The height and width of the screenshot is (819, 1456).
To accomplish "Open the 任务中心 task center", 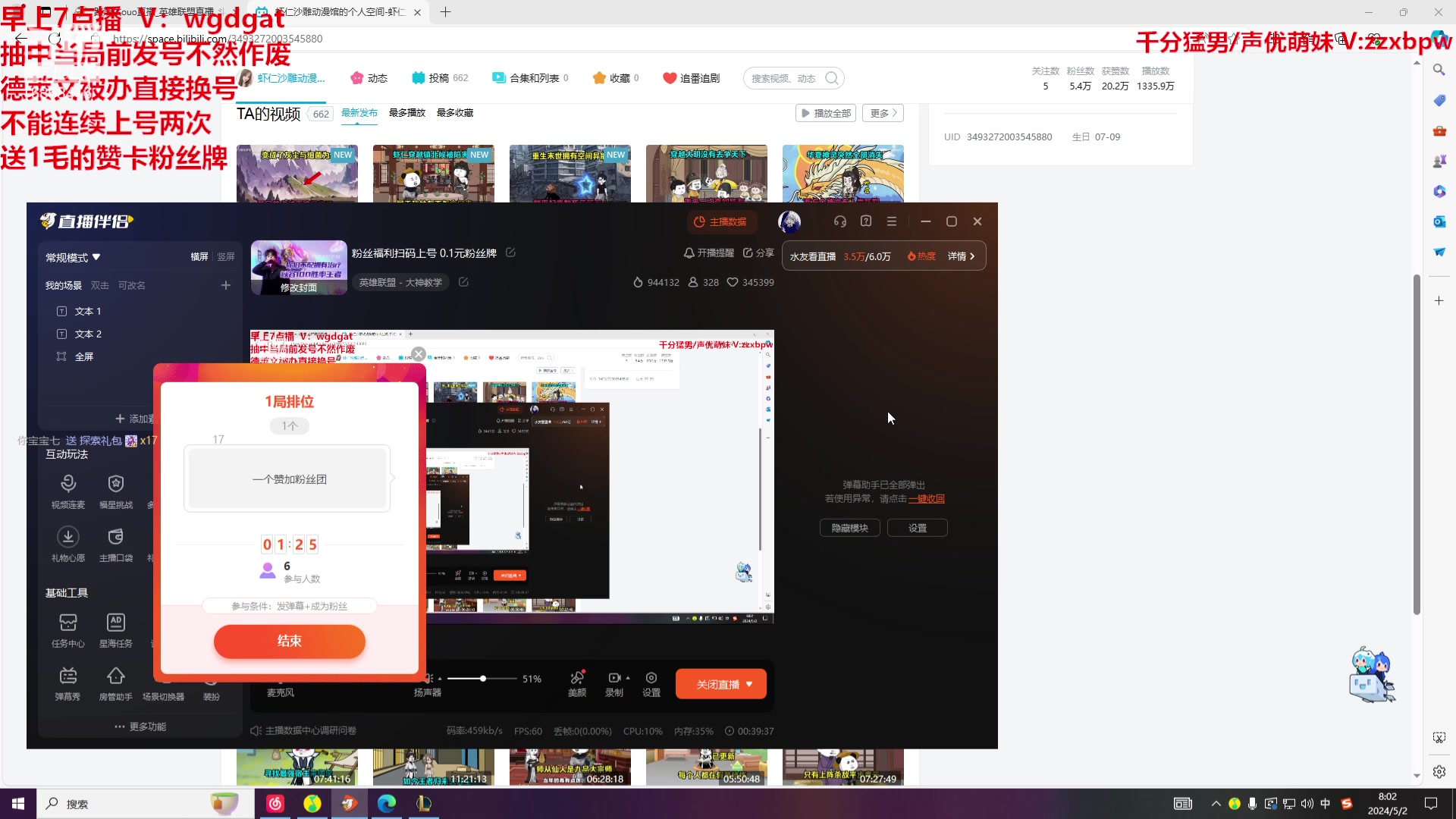I will (x=68, y=629).
